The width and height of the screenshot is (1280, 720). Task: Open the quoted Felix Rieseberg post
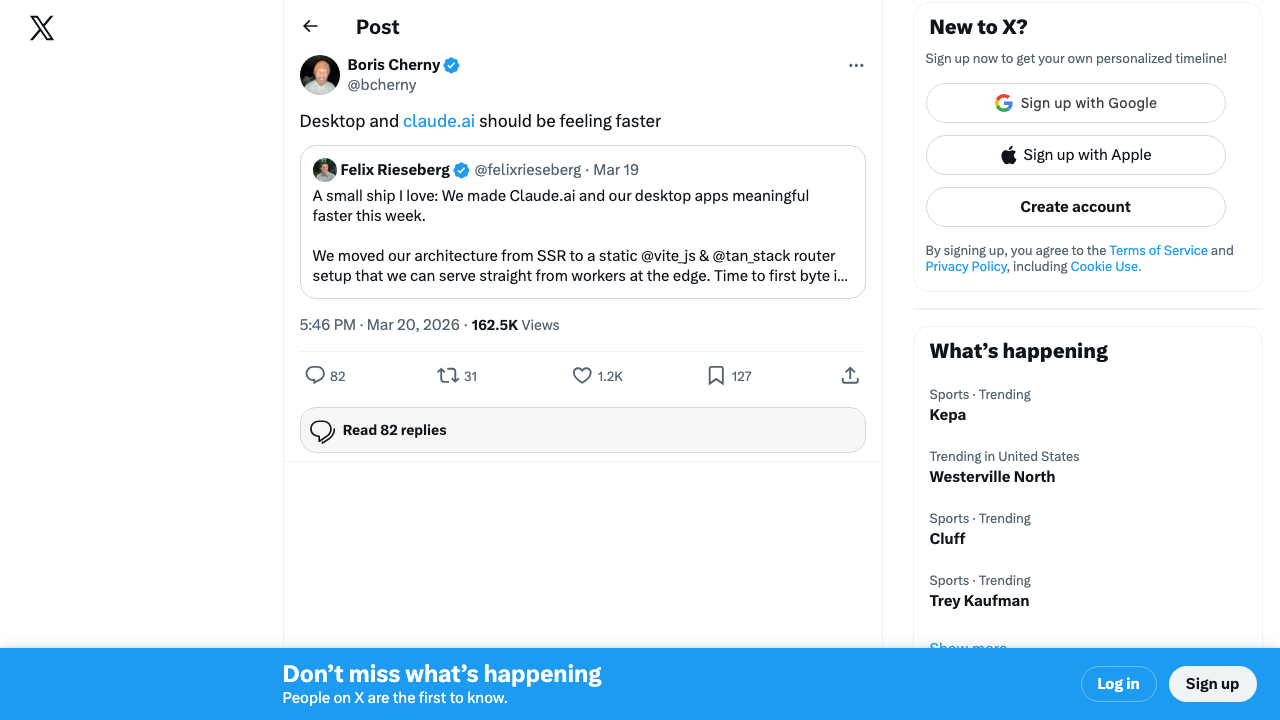582,235
